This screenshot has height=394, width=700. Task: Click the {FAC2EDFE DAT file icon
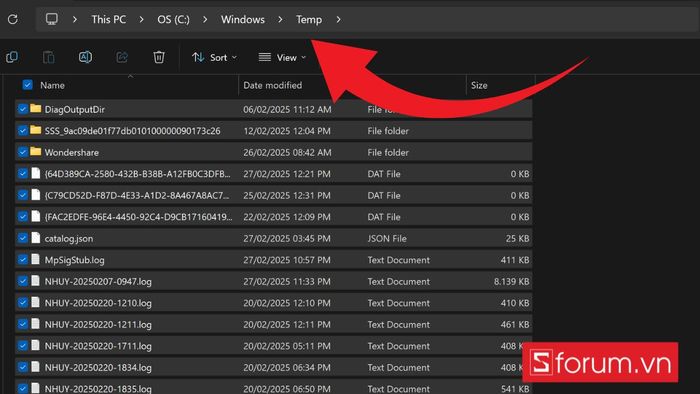(x=36, y=216)
